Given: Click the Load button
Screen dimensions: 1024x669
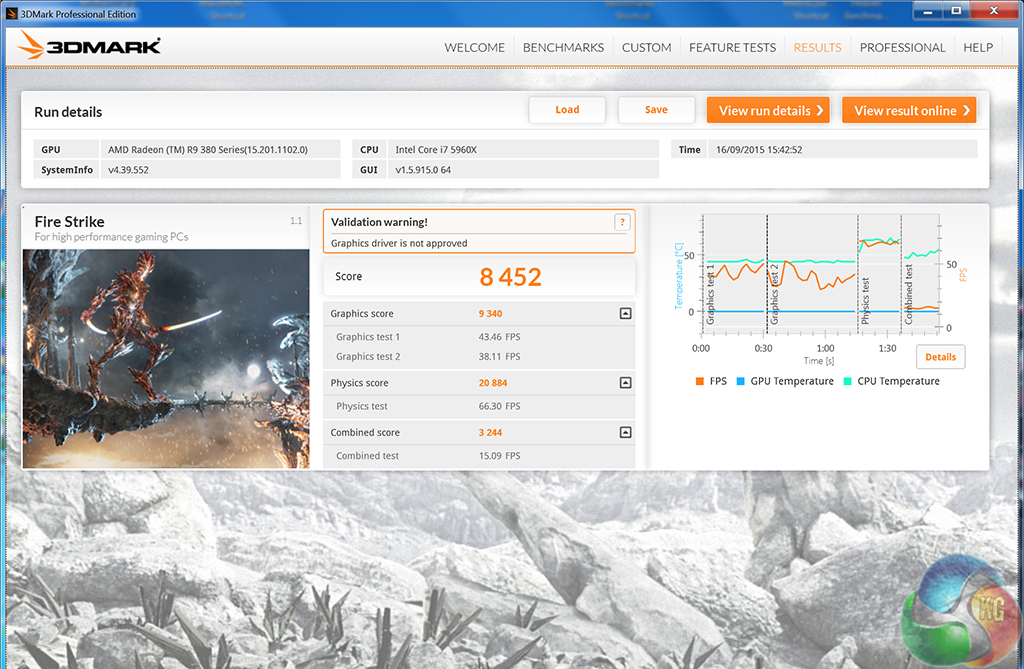Looking at the screenshot, I should click(567, 110).
